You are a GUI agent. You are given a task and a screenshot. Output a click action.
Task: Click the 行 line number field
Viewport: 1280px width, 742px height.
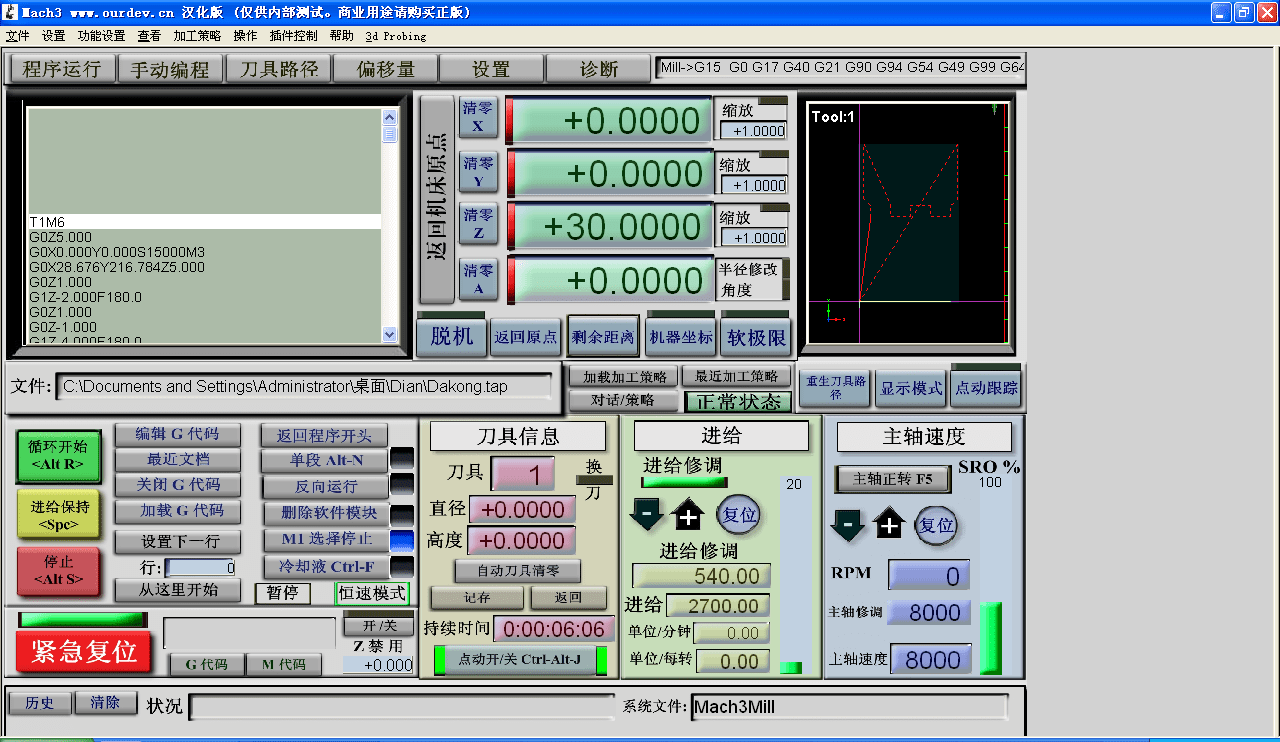(201, 568)
